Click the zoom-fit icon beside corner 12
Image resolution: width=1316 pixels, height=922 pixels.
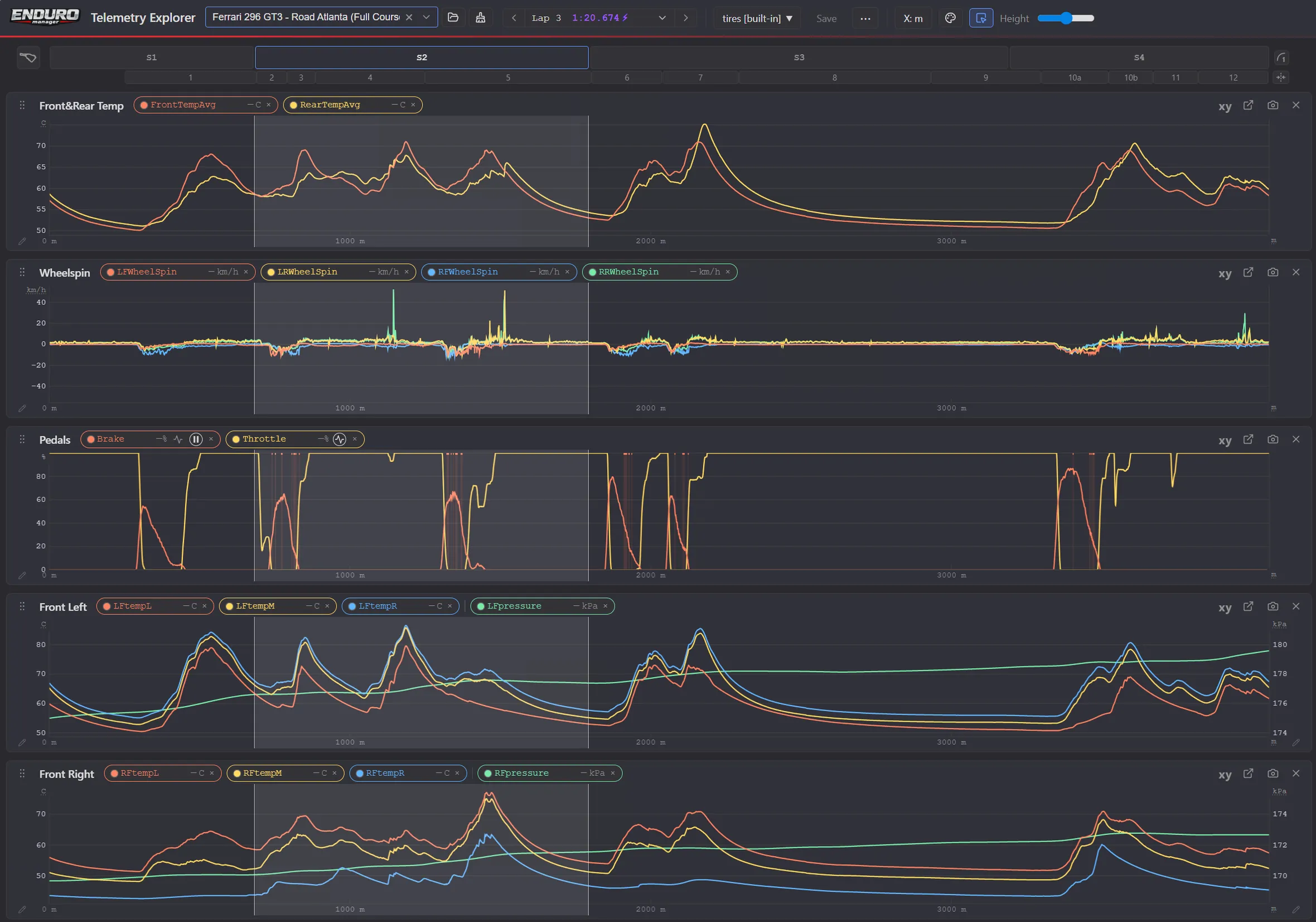click(x=1281, y=78)
